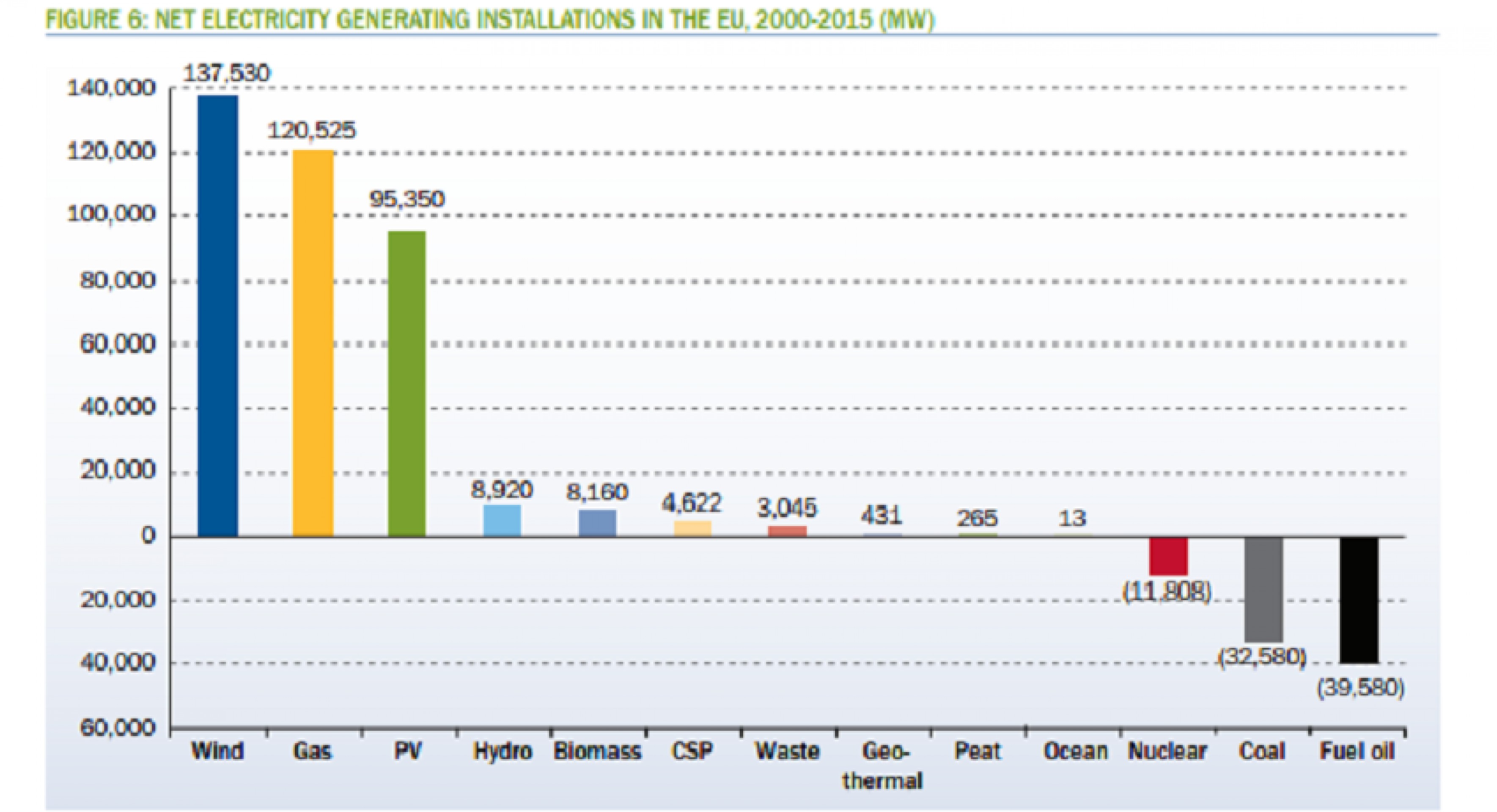Click the blue Wind bar
Viewport: 1497px width, 812px height.
pos(218,315)
